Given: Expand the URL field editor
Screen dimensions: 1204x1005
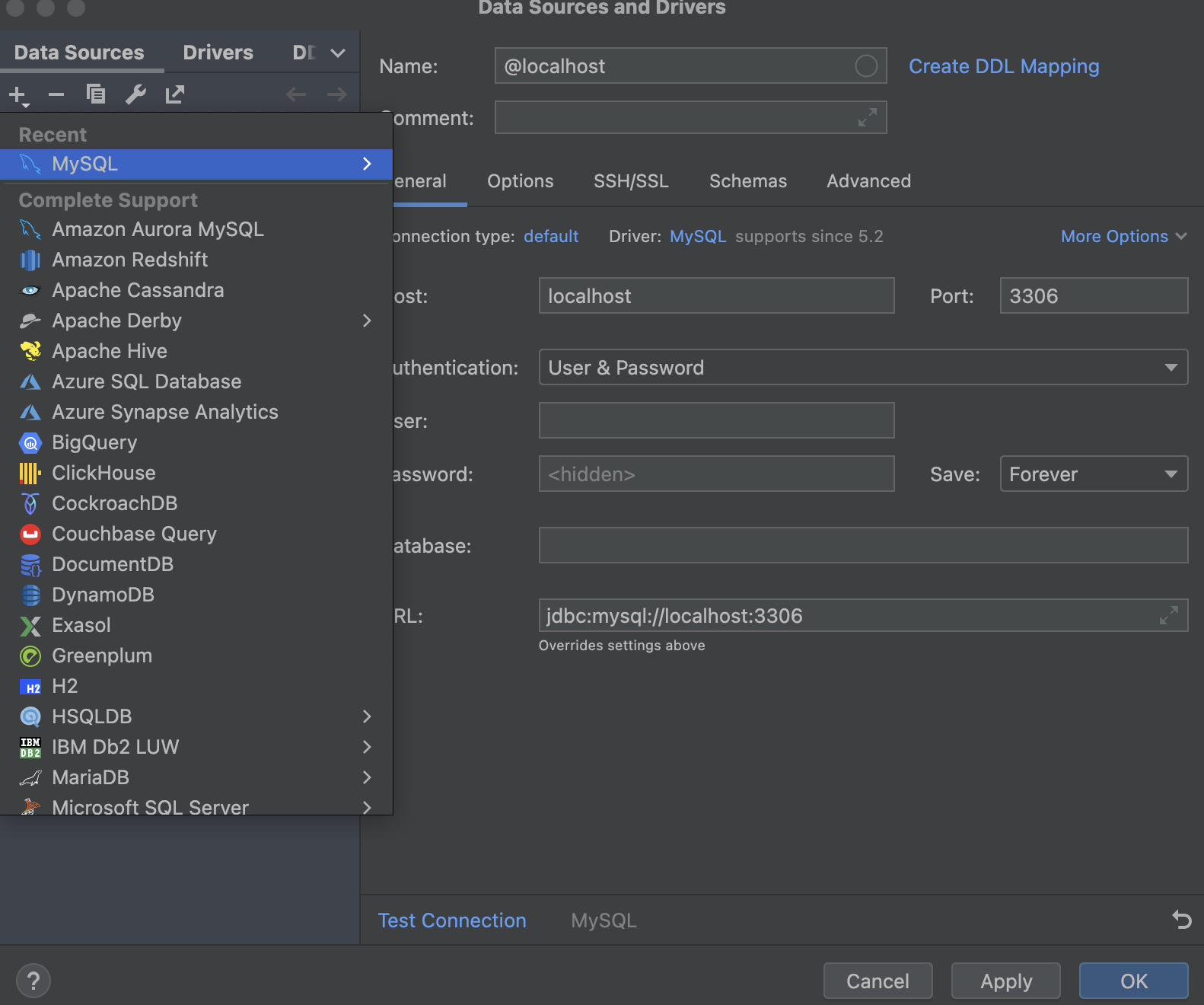Looking at the screenshot, I should click(x=1169, y=615).
